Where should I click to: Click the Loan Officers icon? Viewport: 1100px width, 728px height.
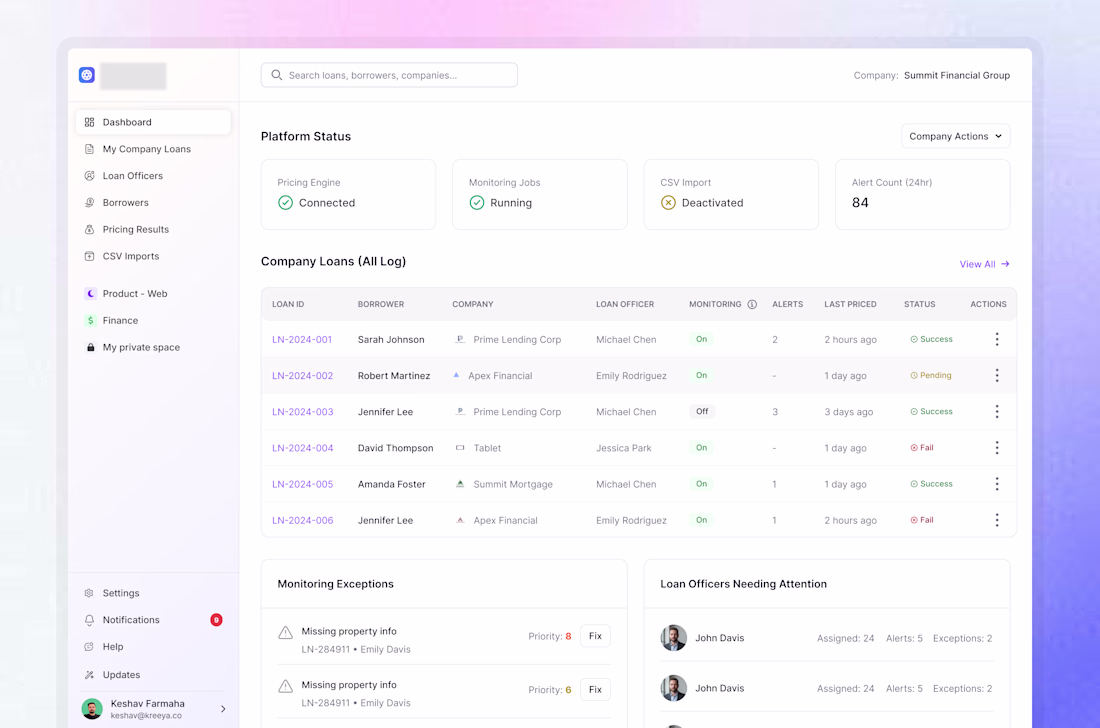tap(89, 176)
